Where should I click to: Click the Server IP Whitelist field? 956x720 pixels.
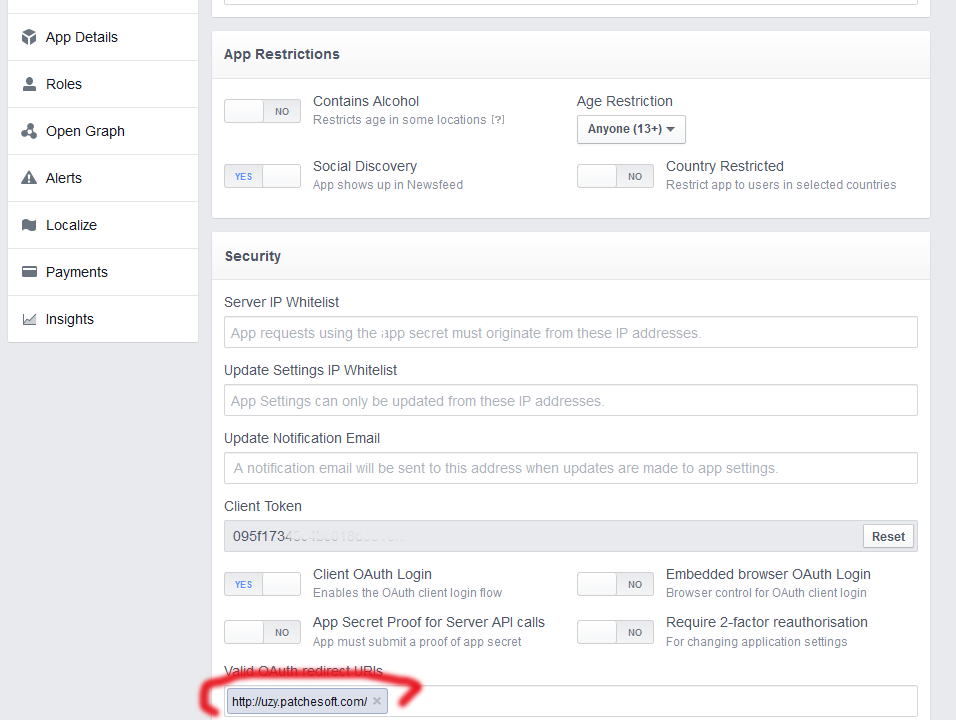click(x=570, y=332)
